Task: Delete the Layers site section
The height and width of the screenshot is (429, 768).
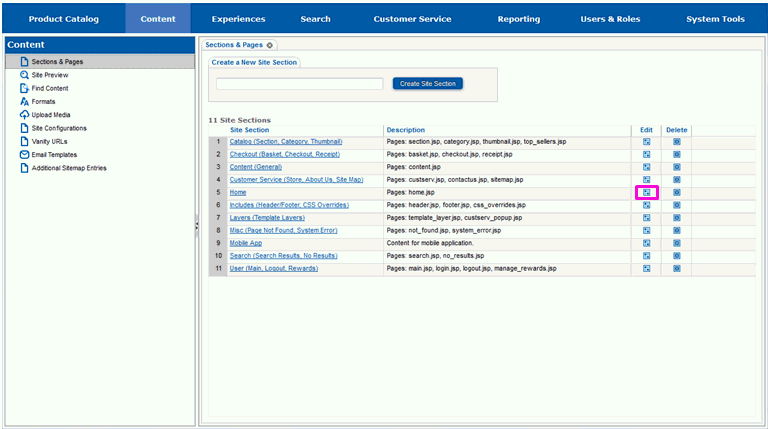Action: tap(676, 218)
